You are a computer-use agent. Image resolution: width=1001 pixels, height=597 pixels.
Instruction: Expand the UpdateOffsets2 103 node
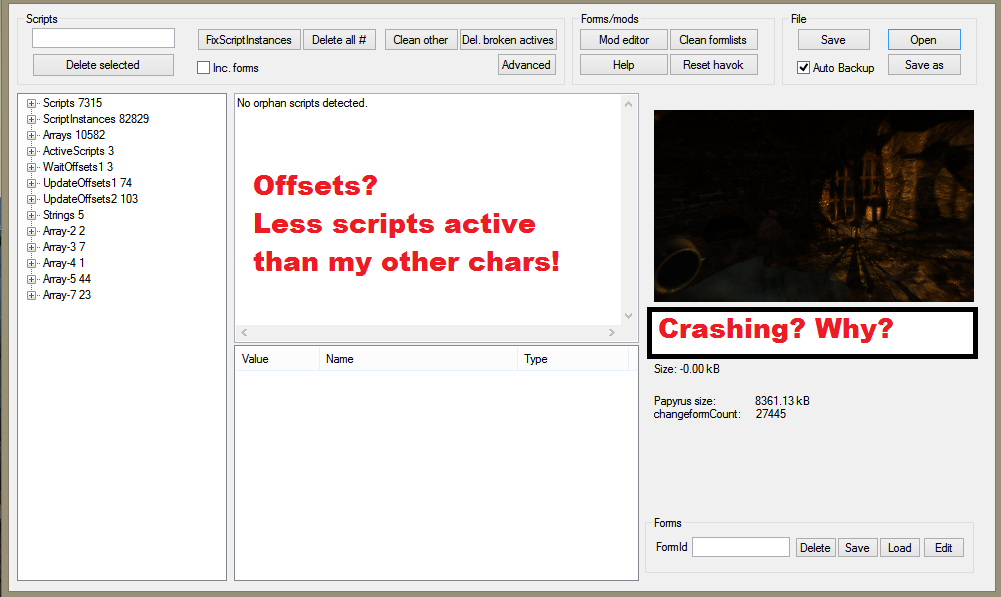tap(31, 199)
